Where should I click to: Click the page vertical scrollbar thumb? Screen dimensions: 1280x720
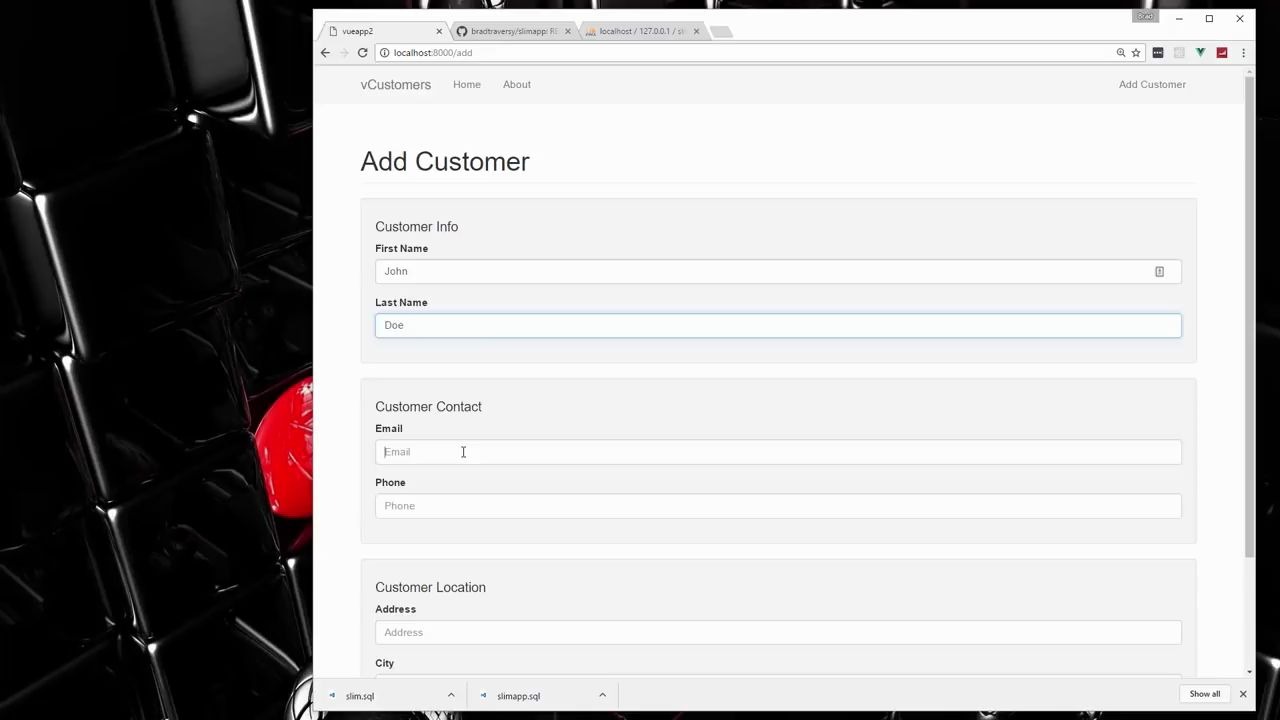pyautogui.click(x=1249, y=317)
